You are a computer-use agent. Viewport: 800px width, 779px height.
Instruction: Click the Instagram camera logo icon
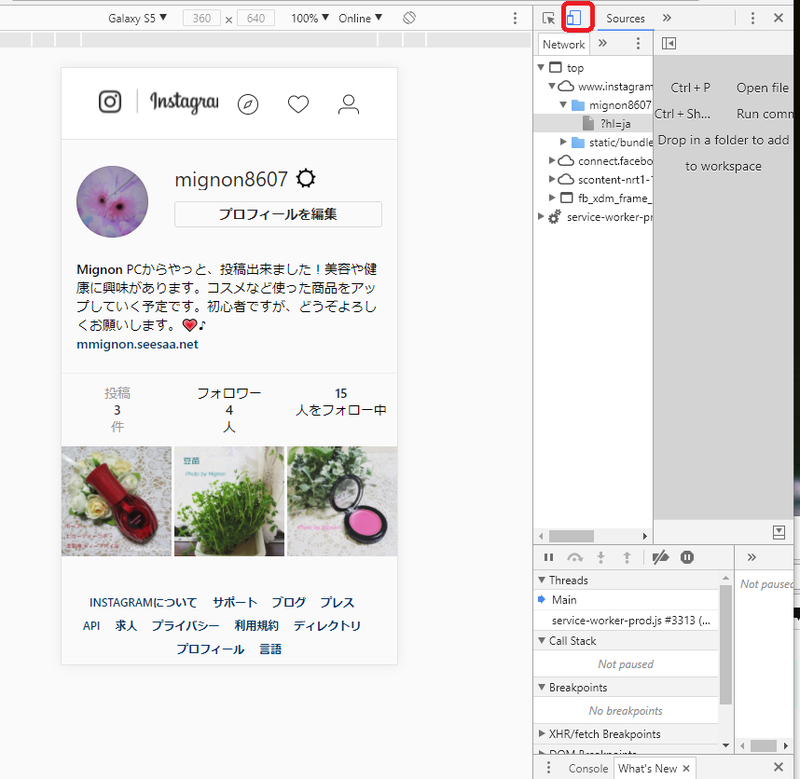(110, 102)
